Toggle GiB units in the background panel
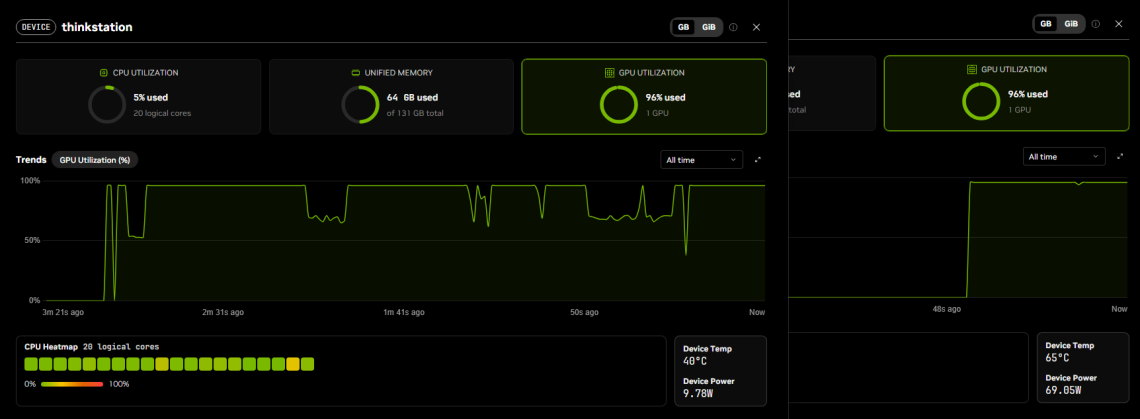This screenshot has width=1140, height=419. 1071,23
